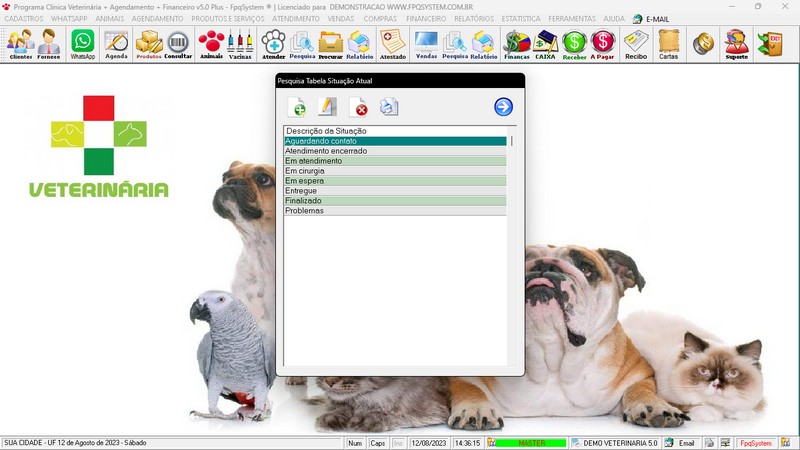Click the Consultar barcode icon

click(178, 44)
